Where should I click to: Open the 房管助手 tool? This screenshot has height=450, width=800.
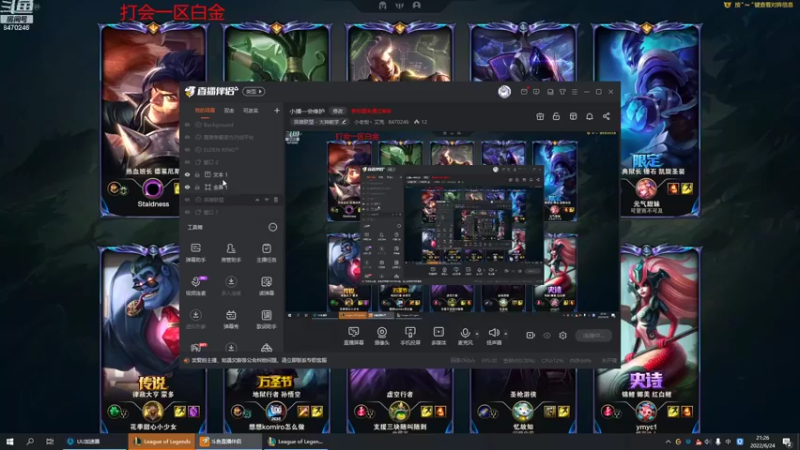(231, 253)
